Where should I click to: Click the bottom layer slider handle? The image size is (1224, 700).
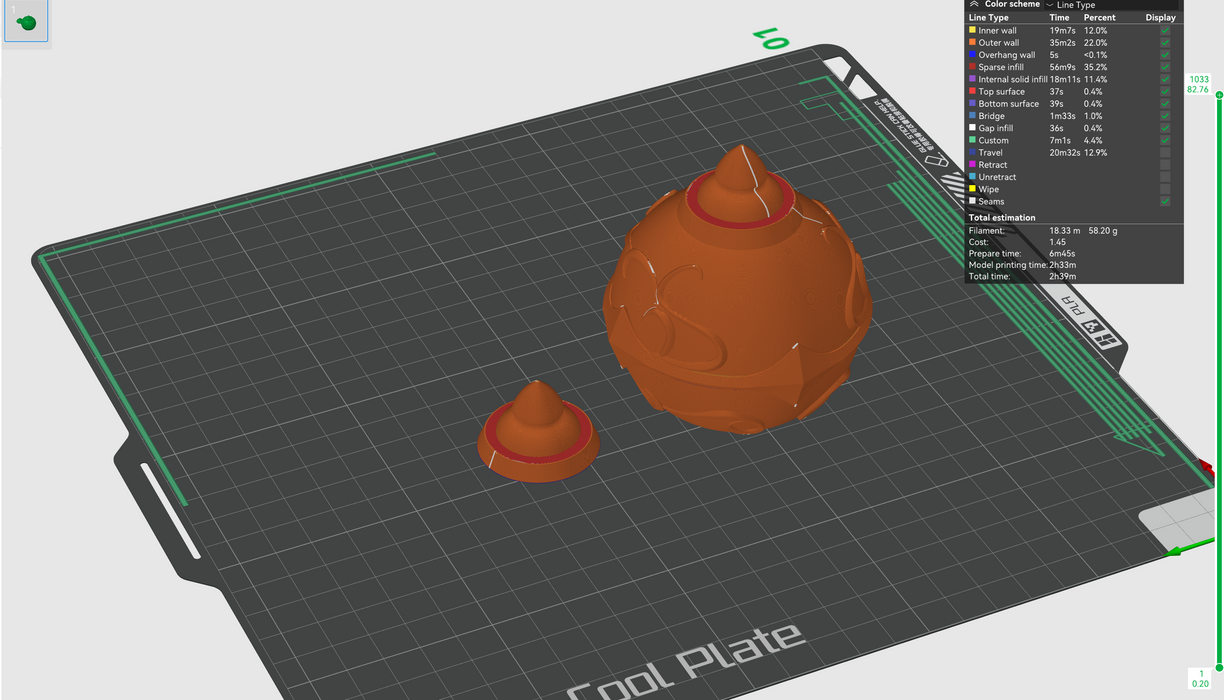coord(1218,667)
